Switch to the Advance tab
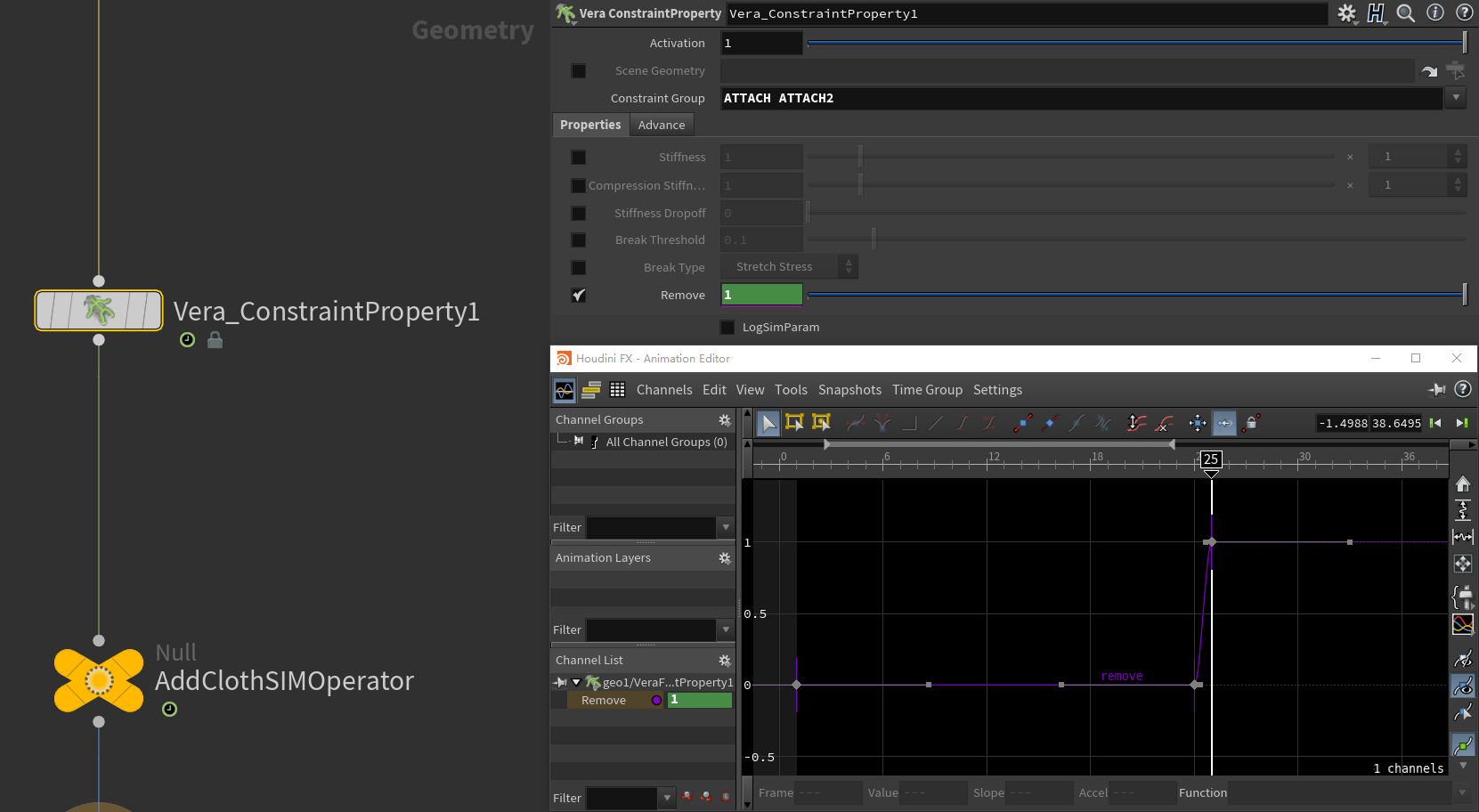The width and height of the screenshot is (1479, 812). [x=662, y=126]
